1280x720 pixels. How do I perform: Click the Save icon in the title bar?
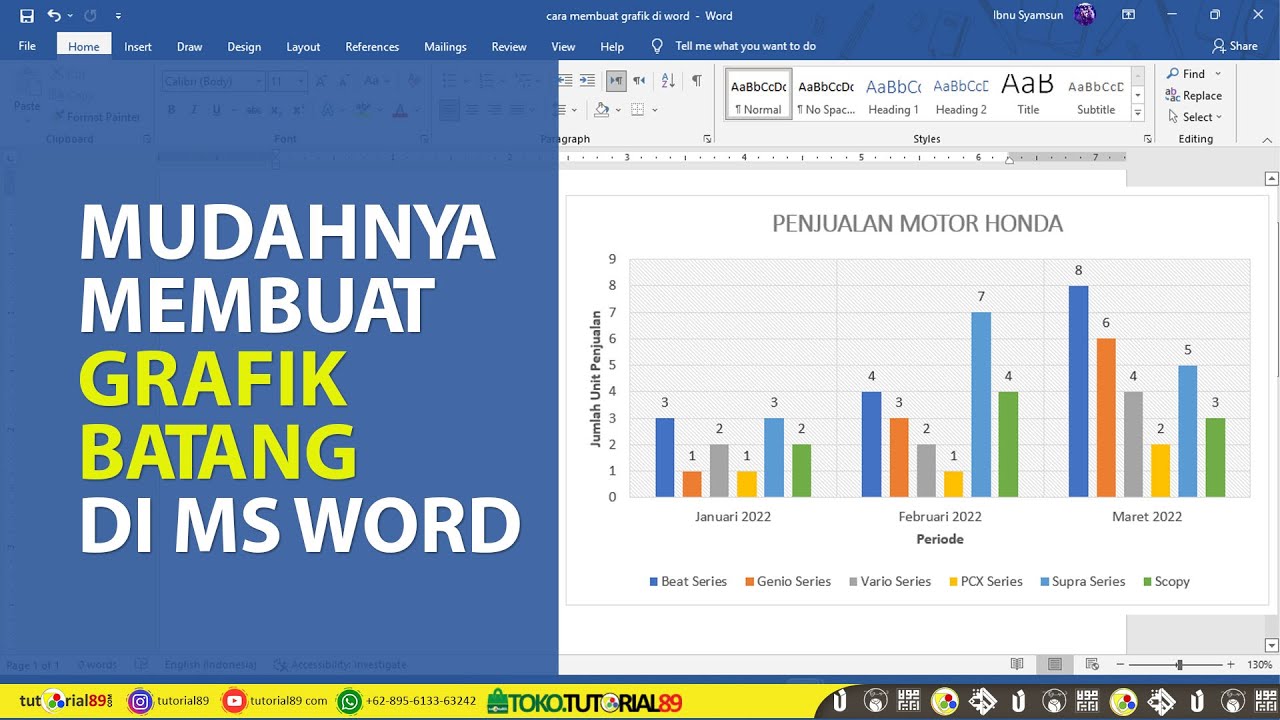tap(27, 16)
